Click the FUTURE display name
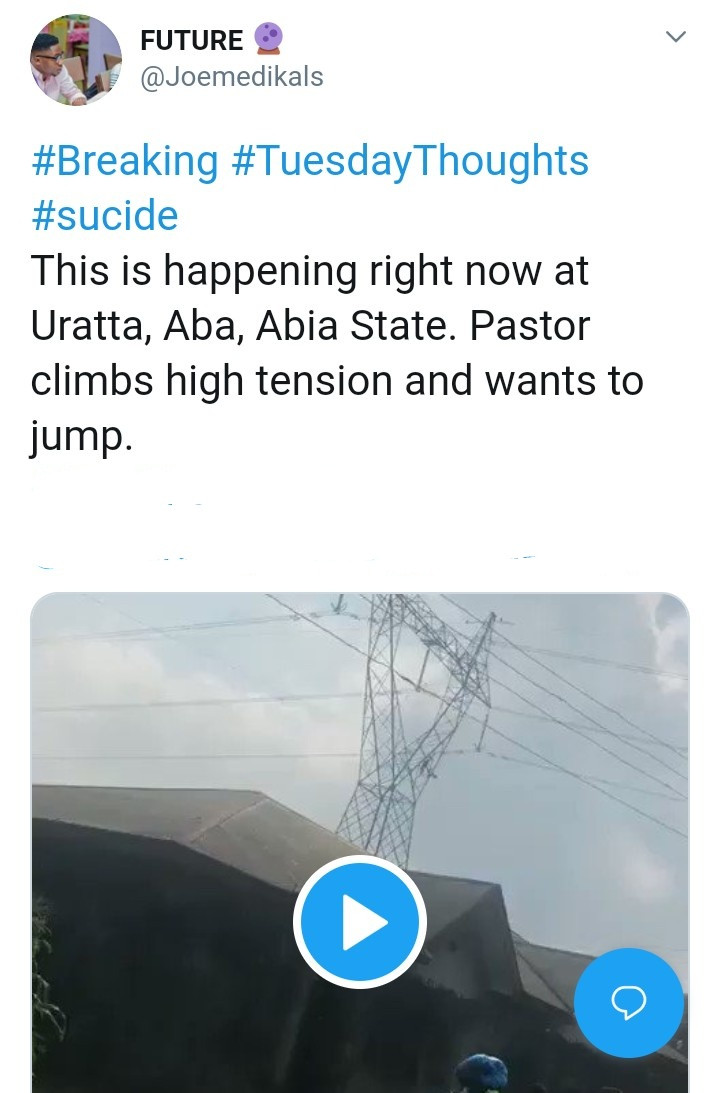The height and width of the screenshot is (1093, 720). [x=192, y=40]
